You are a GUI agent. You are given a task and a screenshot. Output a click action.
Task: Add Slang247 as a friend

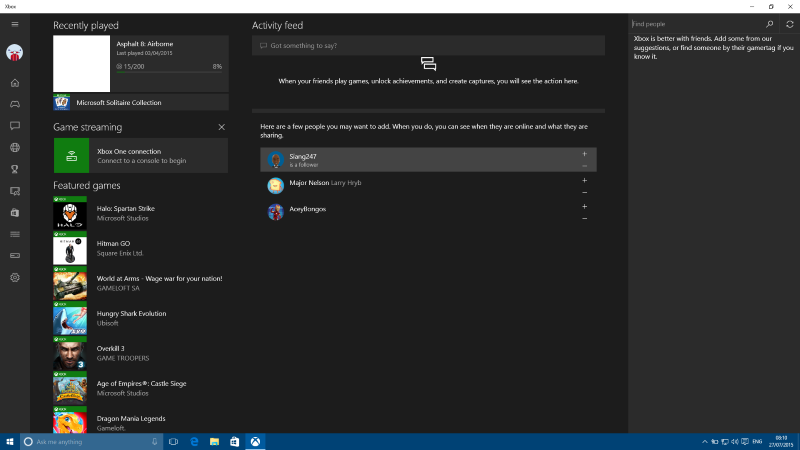pos(585,154)
